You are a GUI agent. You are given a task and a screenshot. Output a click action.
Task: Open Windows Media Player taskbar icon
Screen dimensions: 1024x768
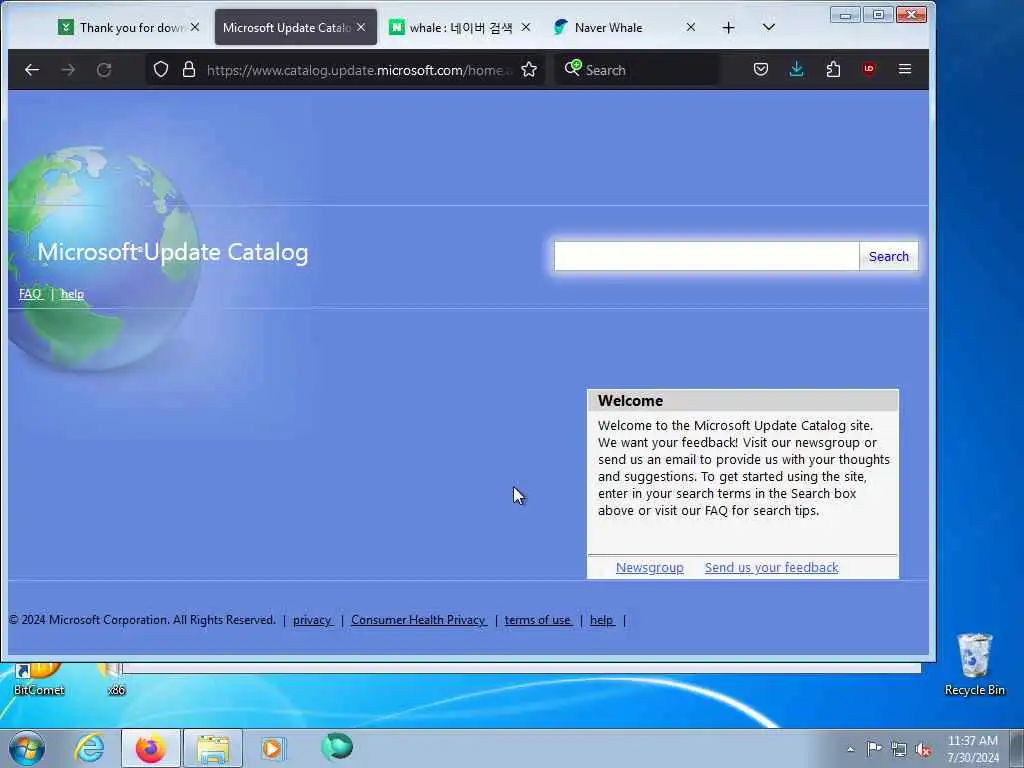(272, 748)
